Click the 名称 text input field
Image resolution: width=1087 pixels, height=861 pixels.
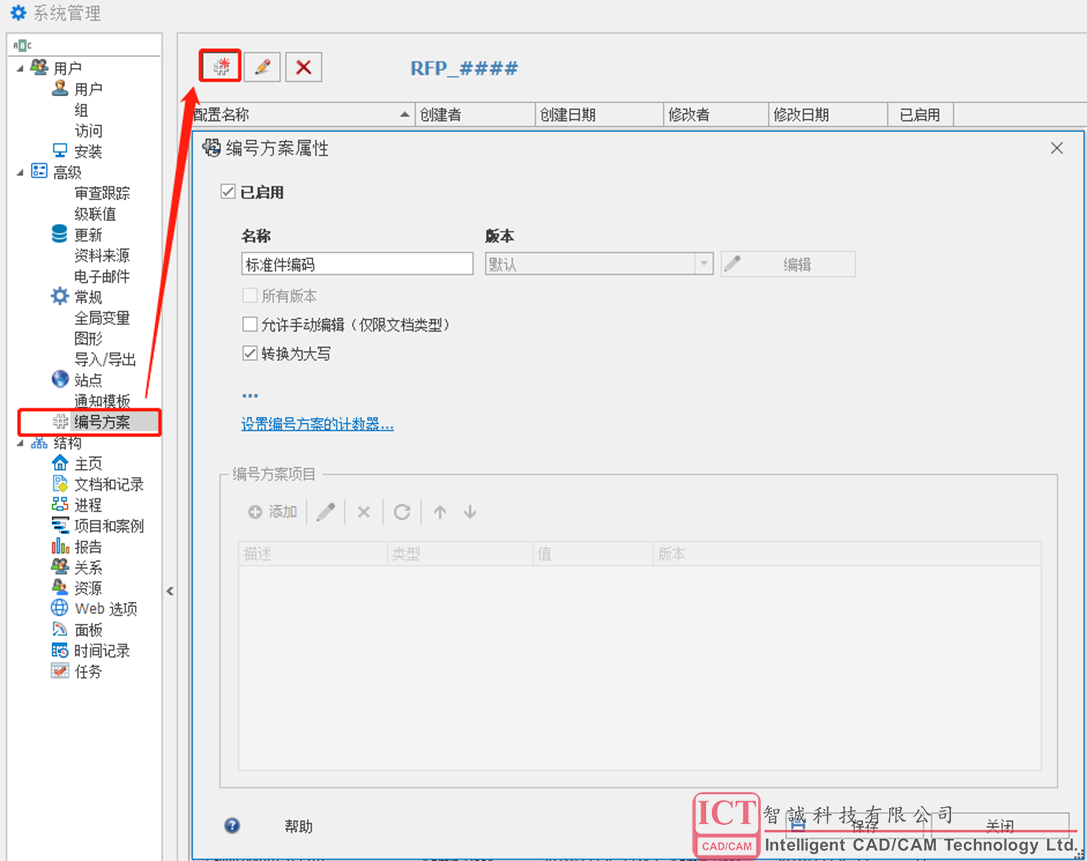(x=357, y=264)
